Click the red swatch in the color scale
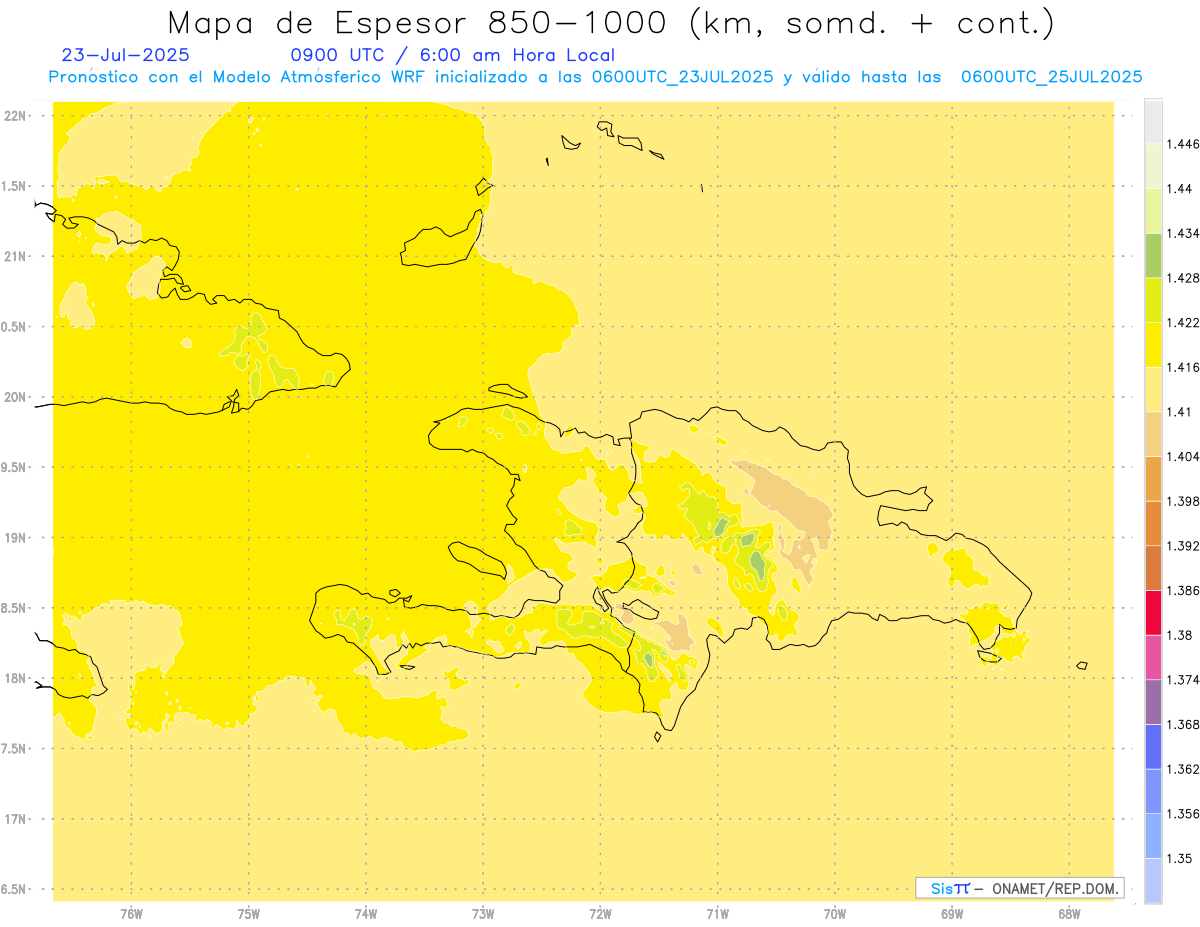The height and width of the screenshot is (927, 1200). coord(1153,612)
